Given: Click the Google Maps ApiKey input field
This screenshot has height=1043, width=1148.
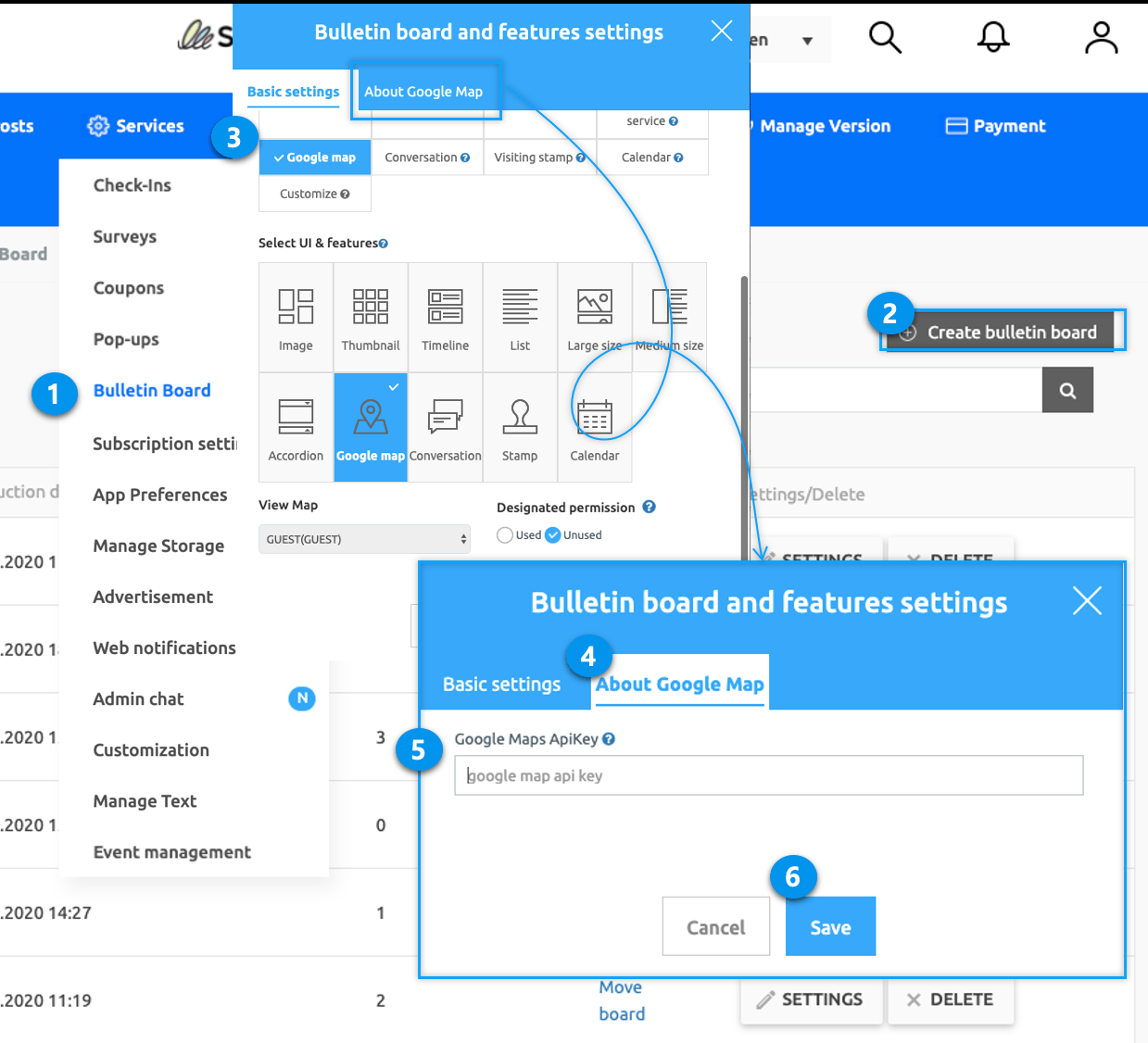Looking at the screenshot, I should click(x=768, y=776).
